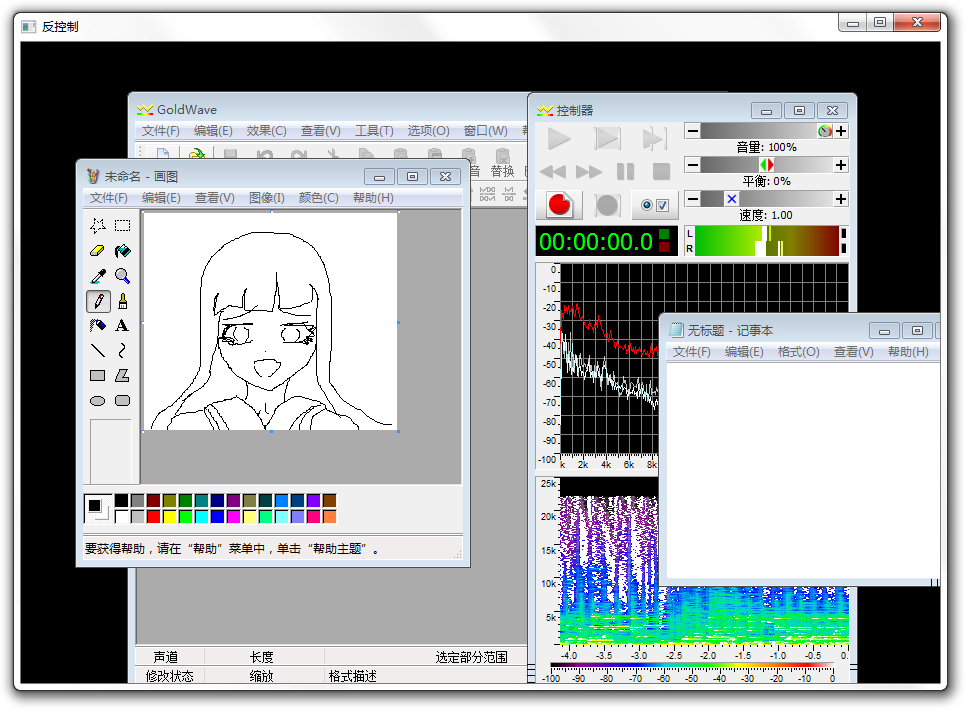Click the Rewind button in Controller
Screen dimensions: 966x710
553,172
